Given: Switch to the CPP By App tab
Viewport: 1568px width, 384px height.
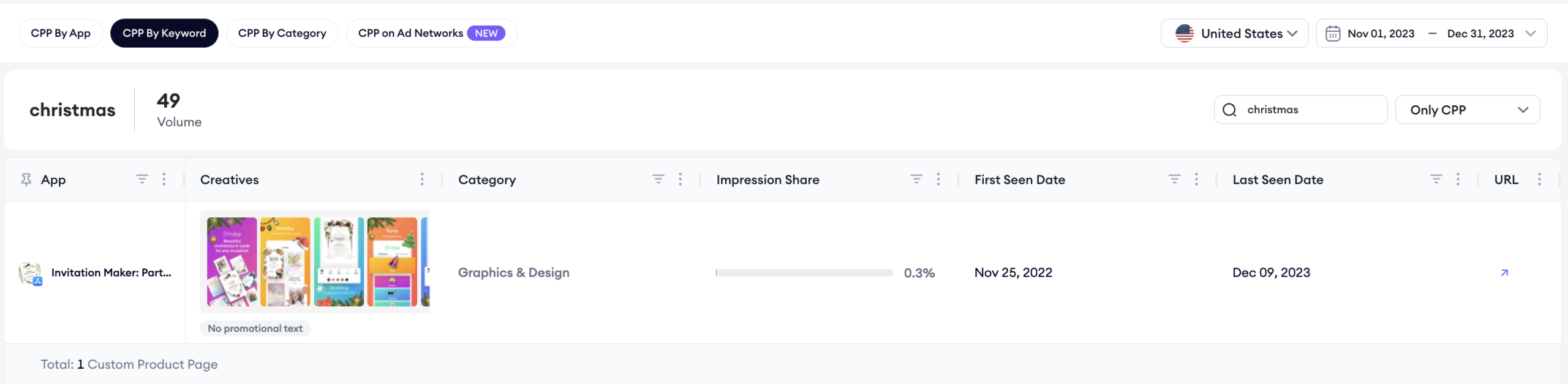Looking at the screenshot, I should (61, 33).
